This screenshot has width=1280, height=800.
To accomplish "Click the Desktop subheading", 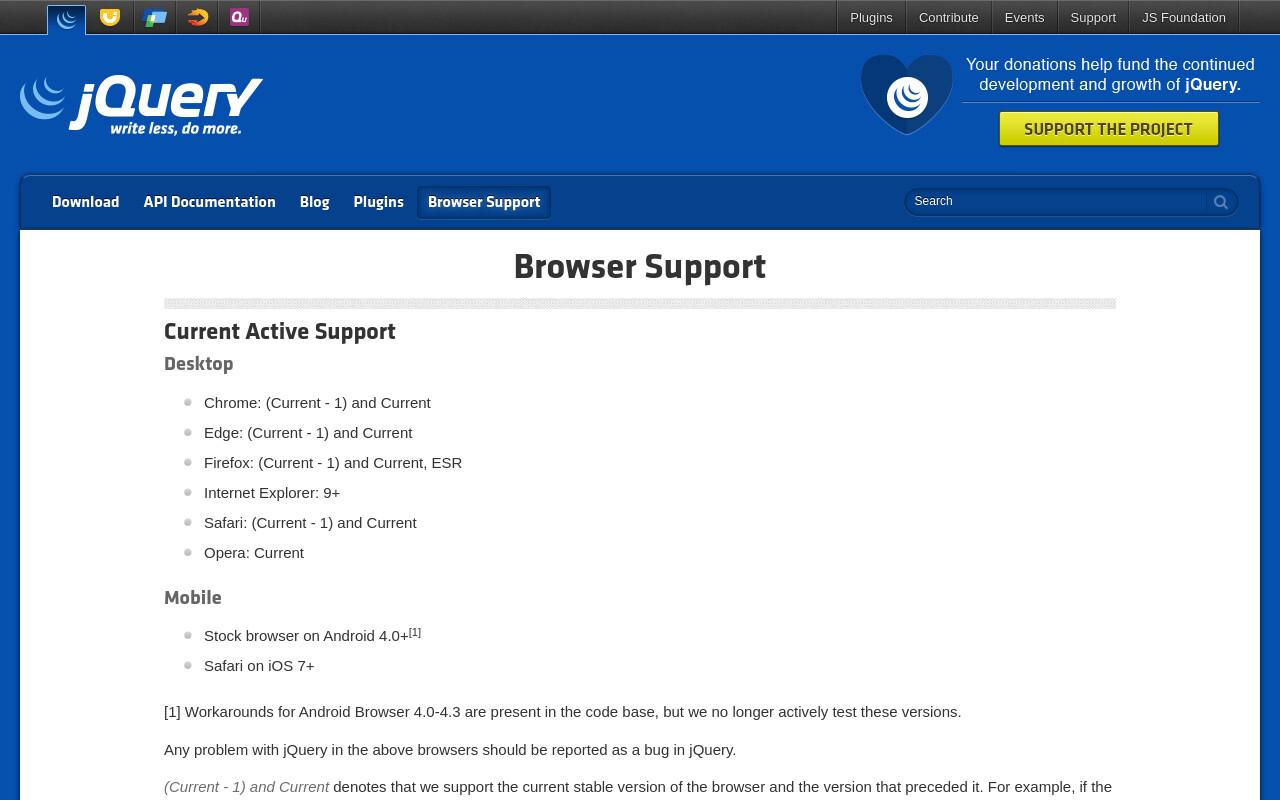I will [x=199, y=364].
